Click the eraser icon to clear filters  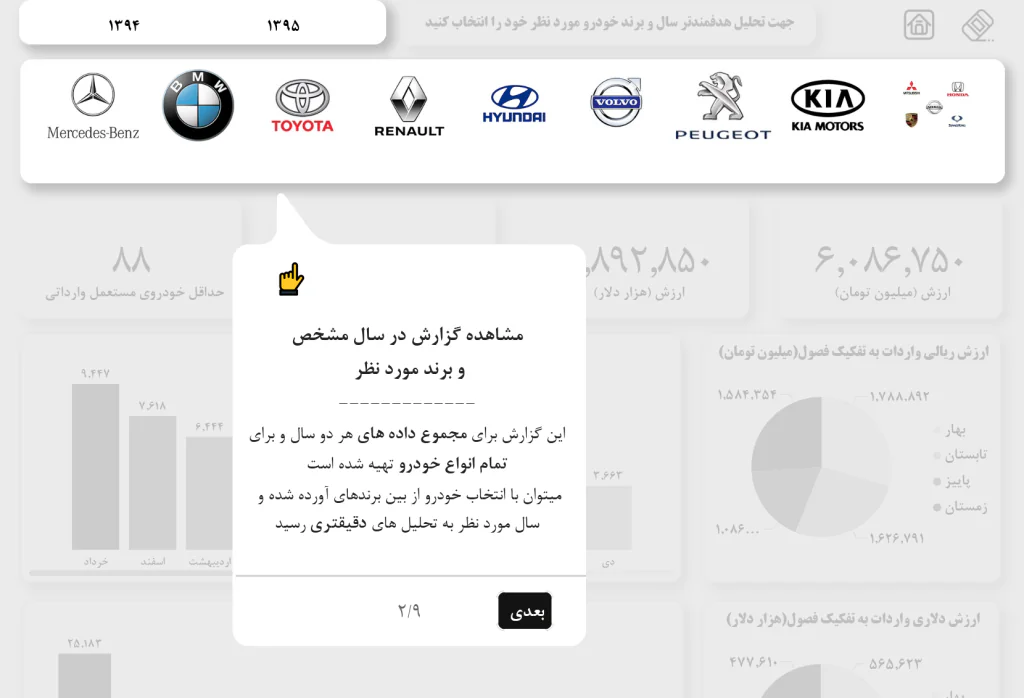click(x=978, y=24)
